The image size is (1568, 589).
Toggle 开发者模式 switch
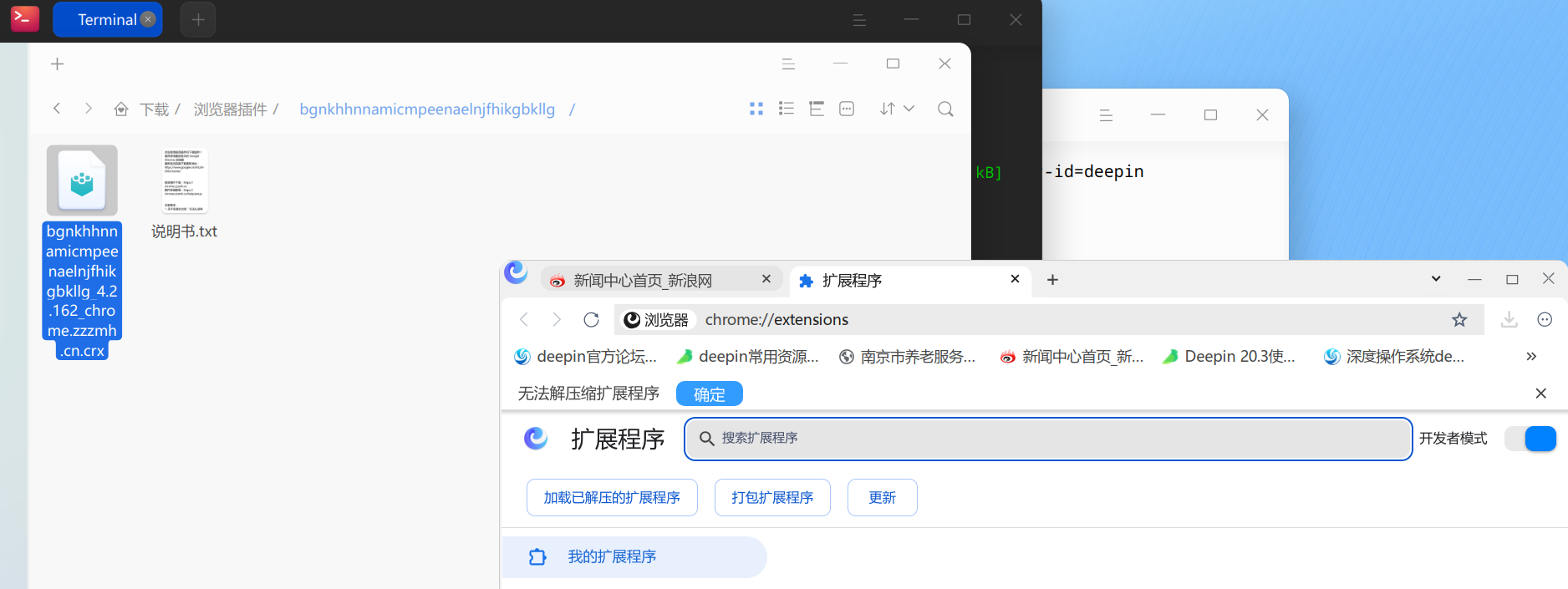[x=1530, y=439]
